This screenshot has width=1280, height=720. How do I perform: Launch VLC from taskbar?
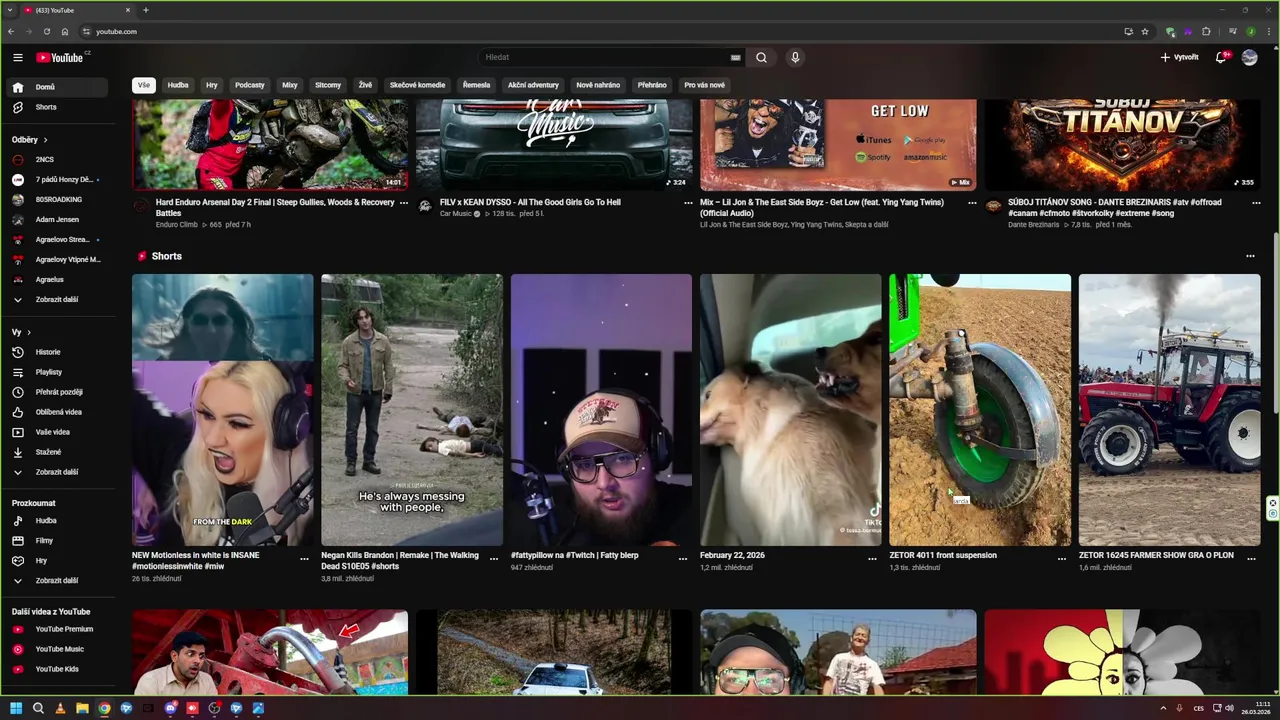(60, 708)
